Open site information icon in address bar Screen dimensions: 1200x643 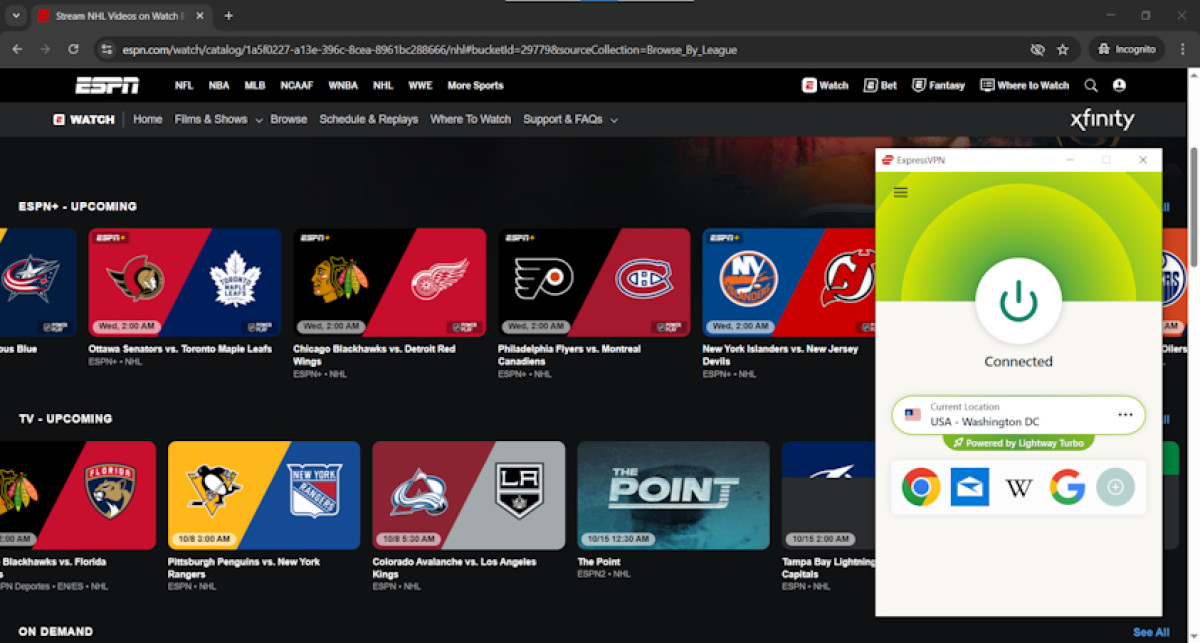(x=107, y=49)
